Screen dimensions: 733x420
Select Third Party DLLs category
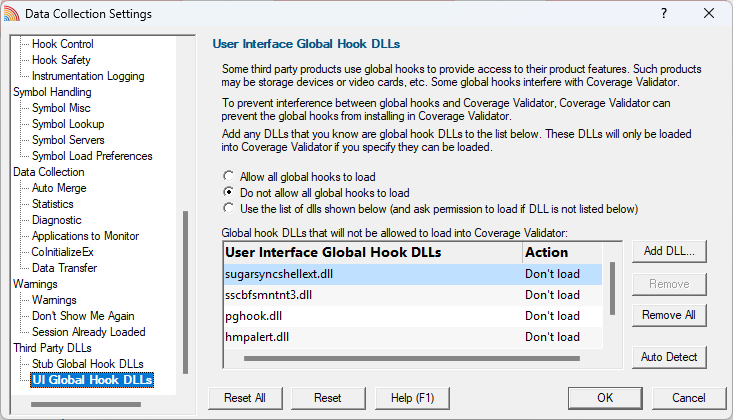(52, 348)
